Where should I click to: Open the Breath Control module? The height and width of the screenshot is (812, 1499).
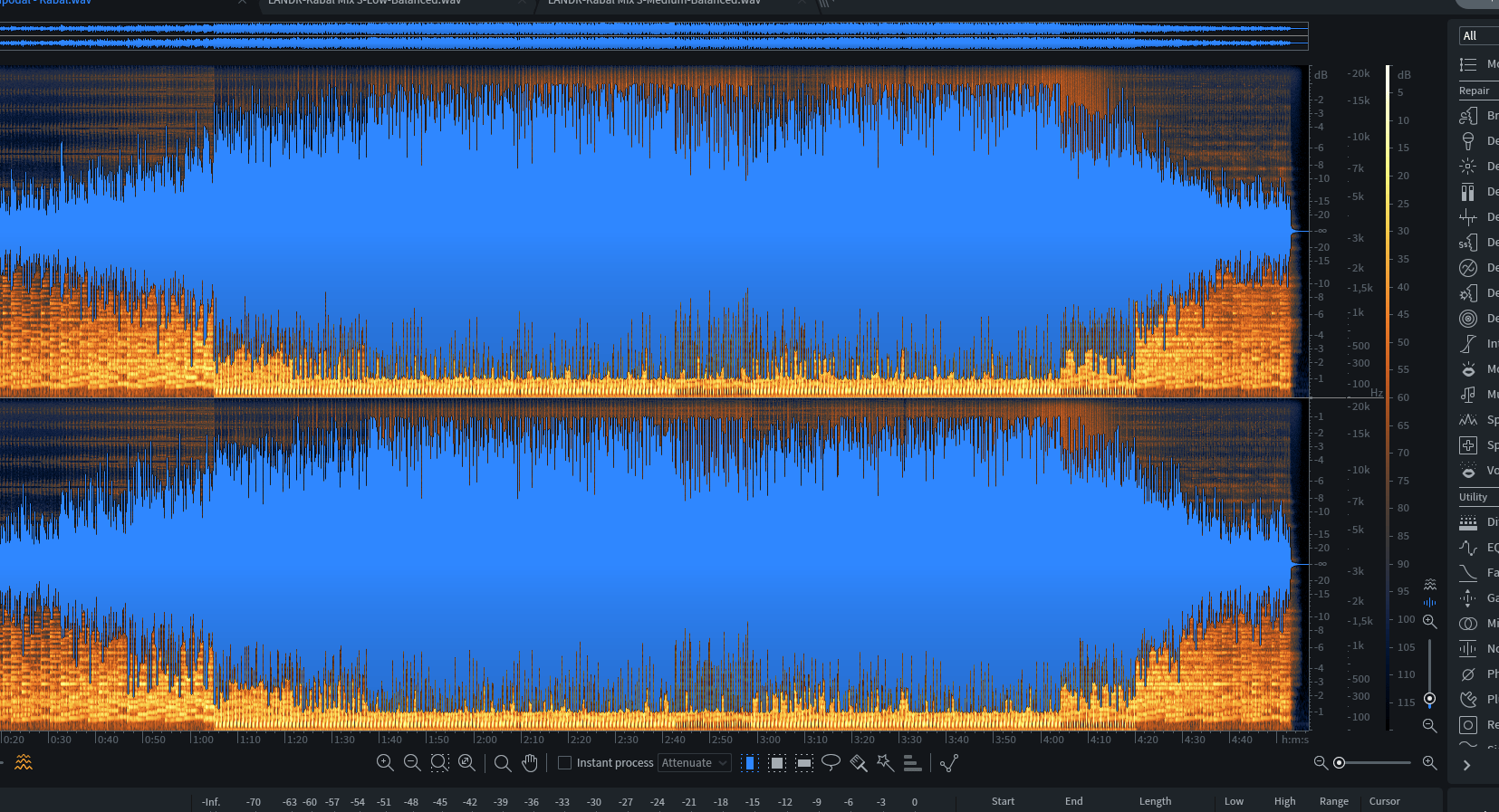[1468, 115]
